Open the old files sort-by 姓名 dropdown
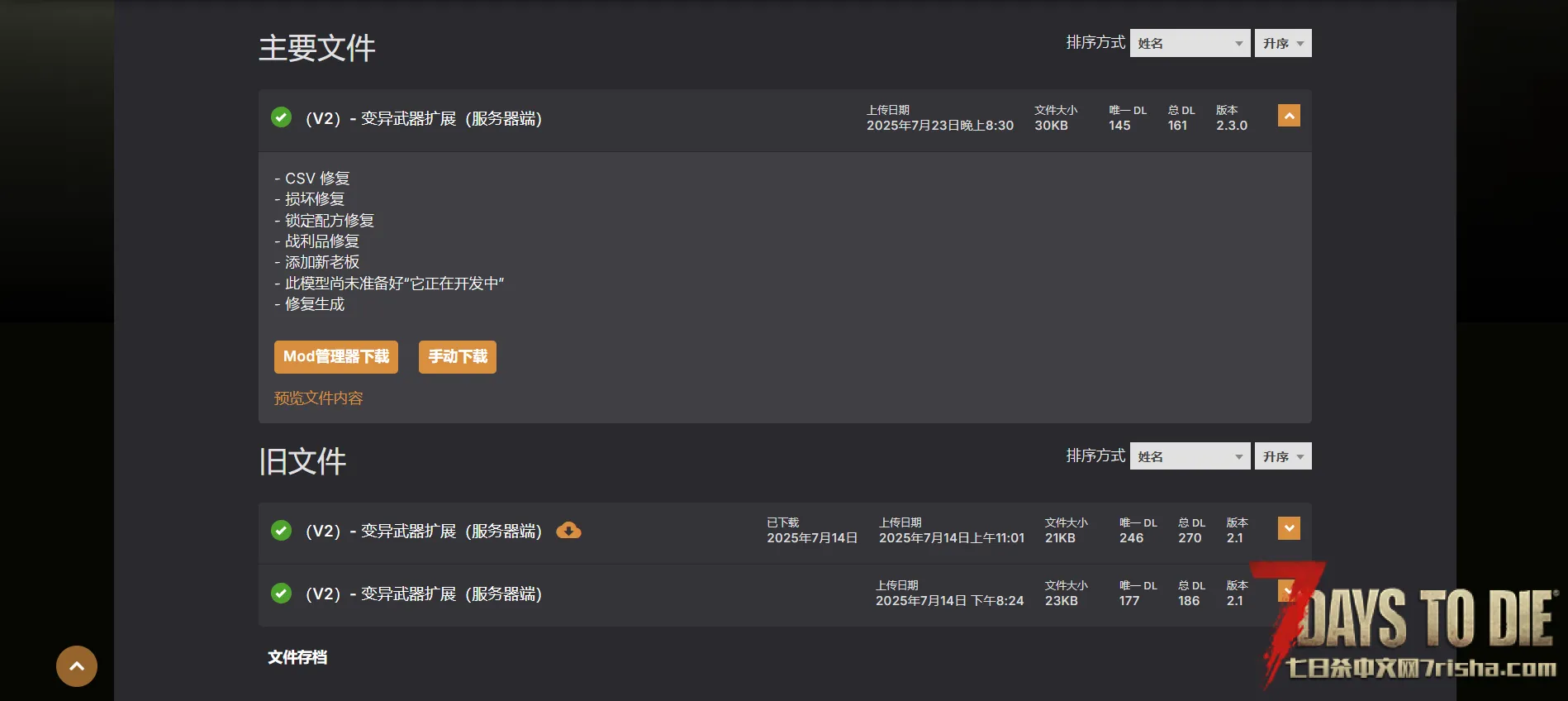This screenshot has height=701, width=1568. [x=1190, y=456]
